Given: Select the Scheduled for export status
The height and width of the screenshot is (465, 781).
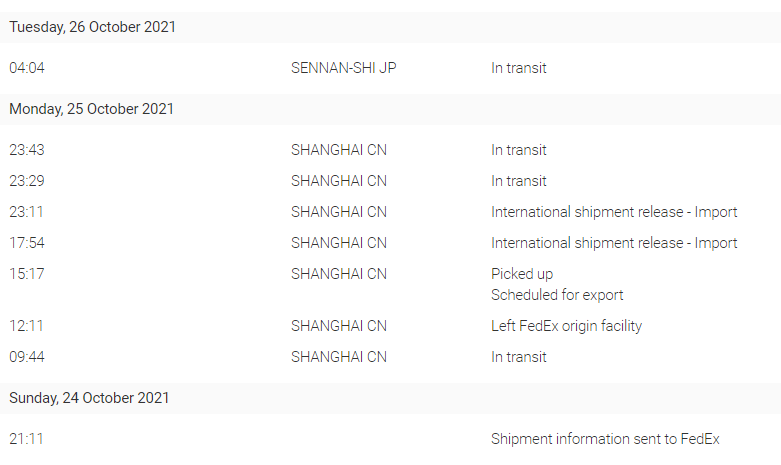Looking at the screenshot, I should click(x=557, y=295).
